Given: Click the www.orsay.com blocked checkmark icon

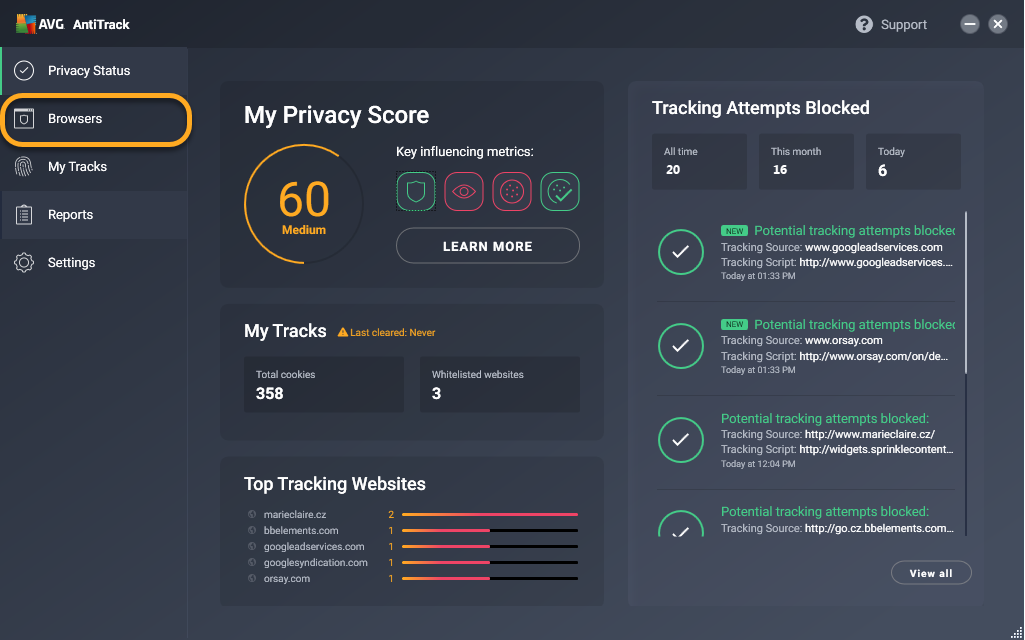Looking at the screenshot, I should [x=681, y=346].
